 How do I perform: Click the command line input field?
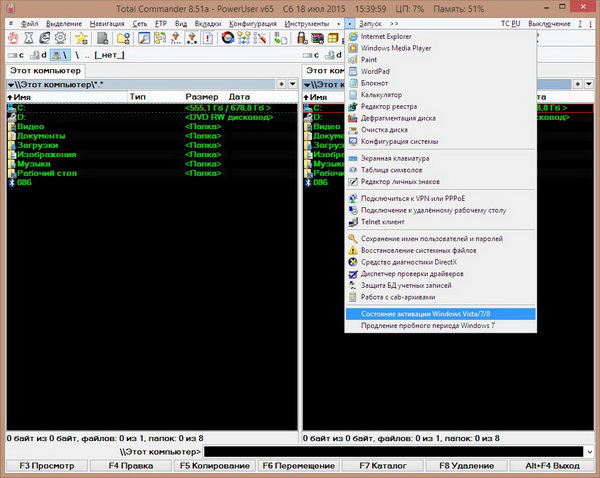(x=400, y=453)
